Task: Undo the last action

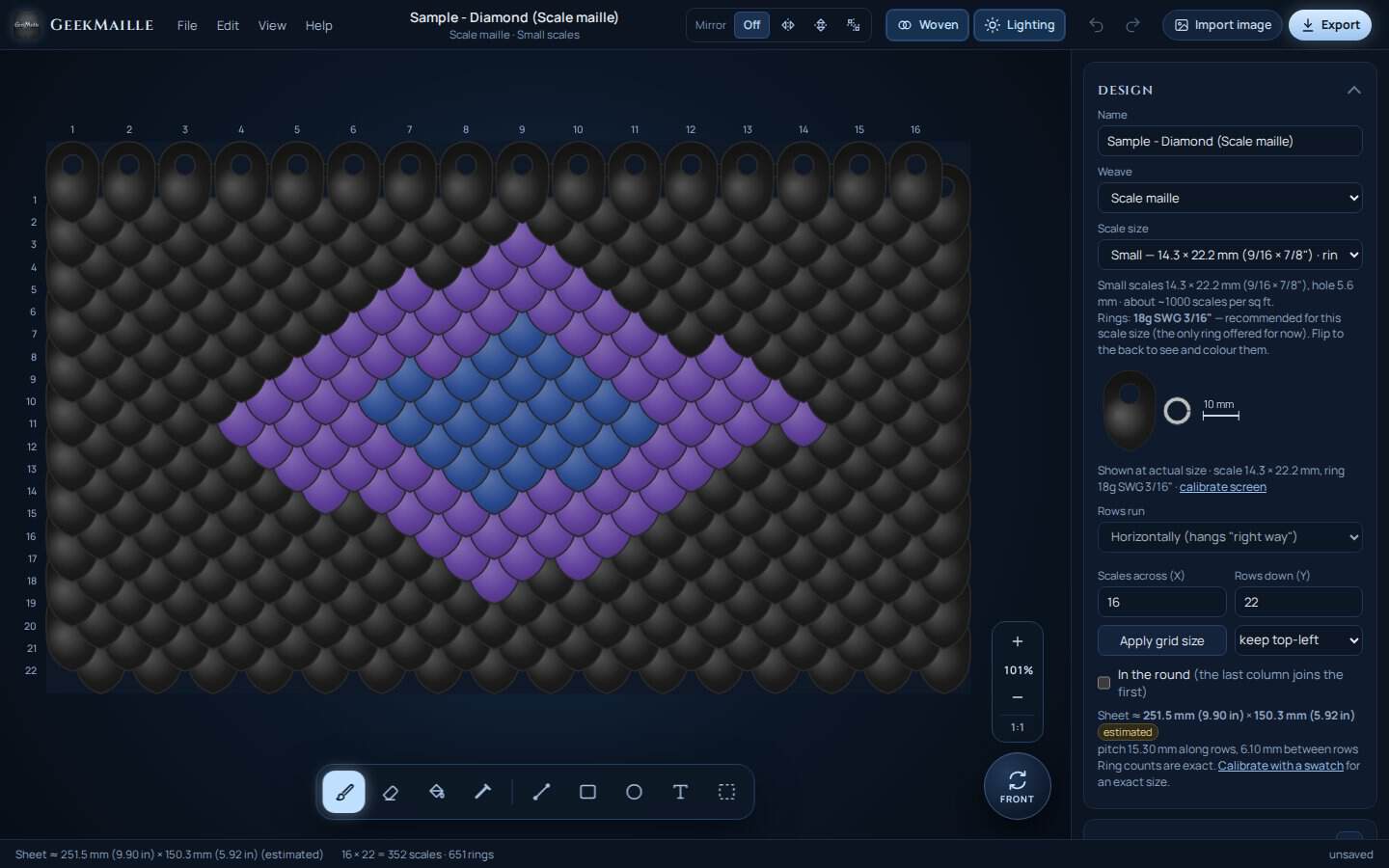Action: click(1096, 25)
